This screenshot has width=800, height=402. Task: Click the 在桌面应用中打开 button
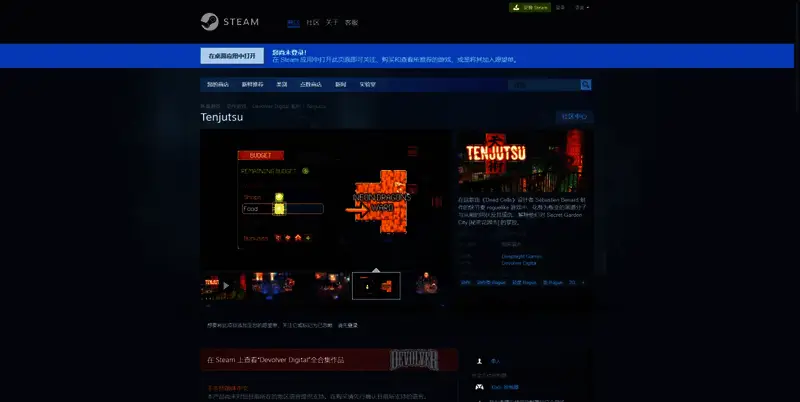[231, 56]
